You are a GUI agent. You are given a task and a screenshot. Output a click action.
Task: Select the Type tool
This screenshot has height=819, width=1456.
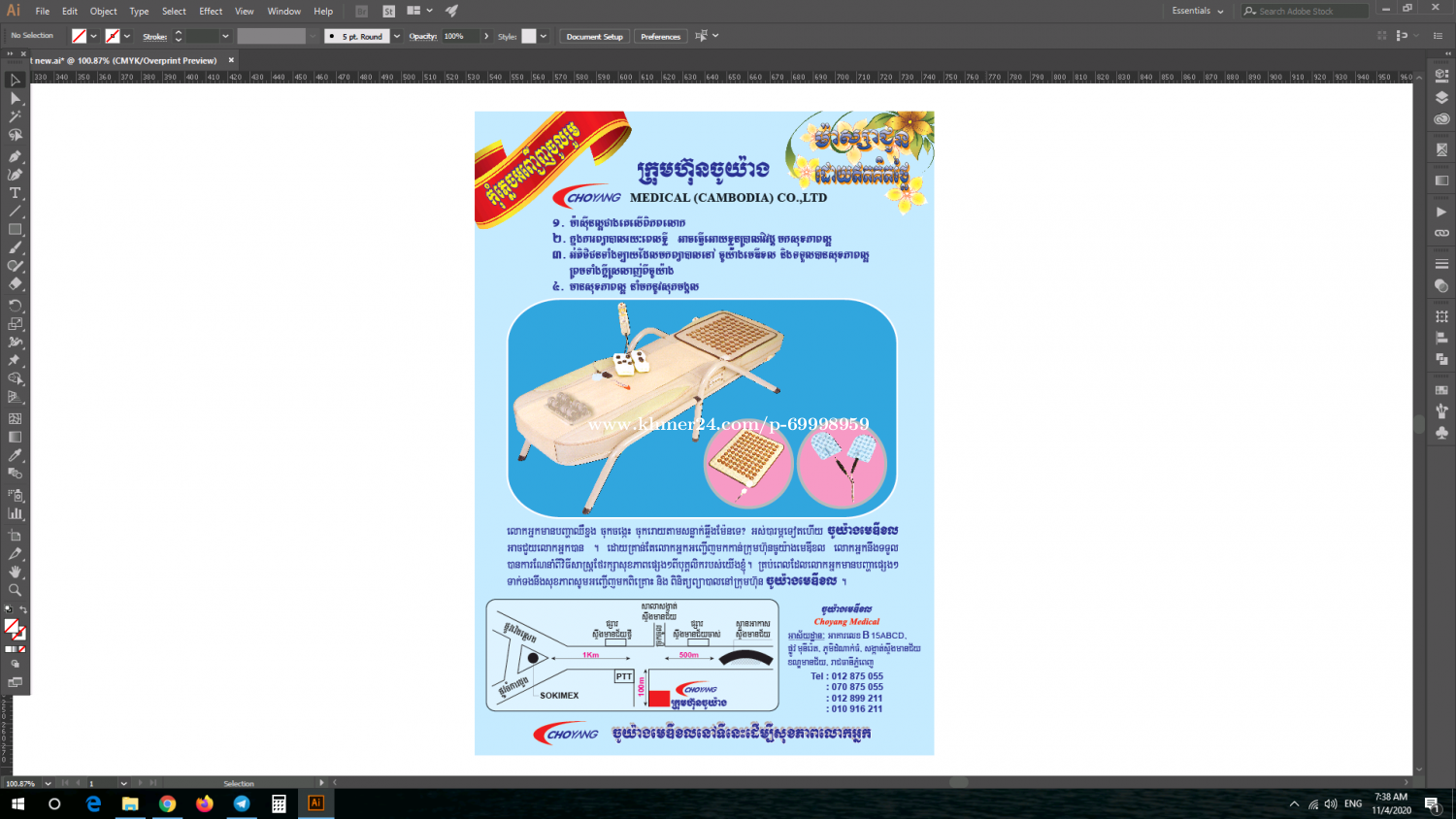[15, 192]
